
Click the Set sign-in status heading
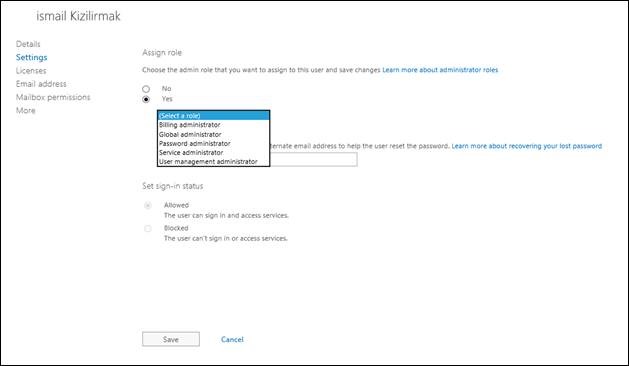[x=172, y=186]
